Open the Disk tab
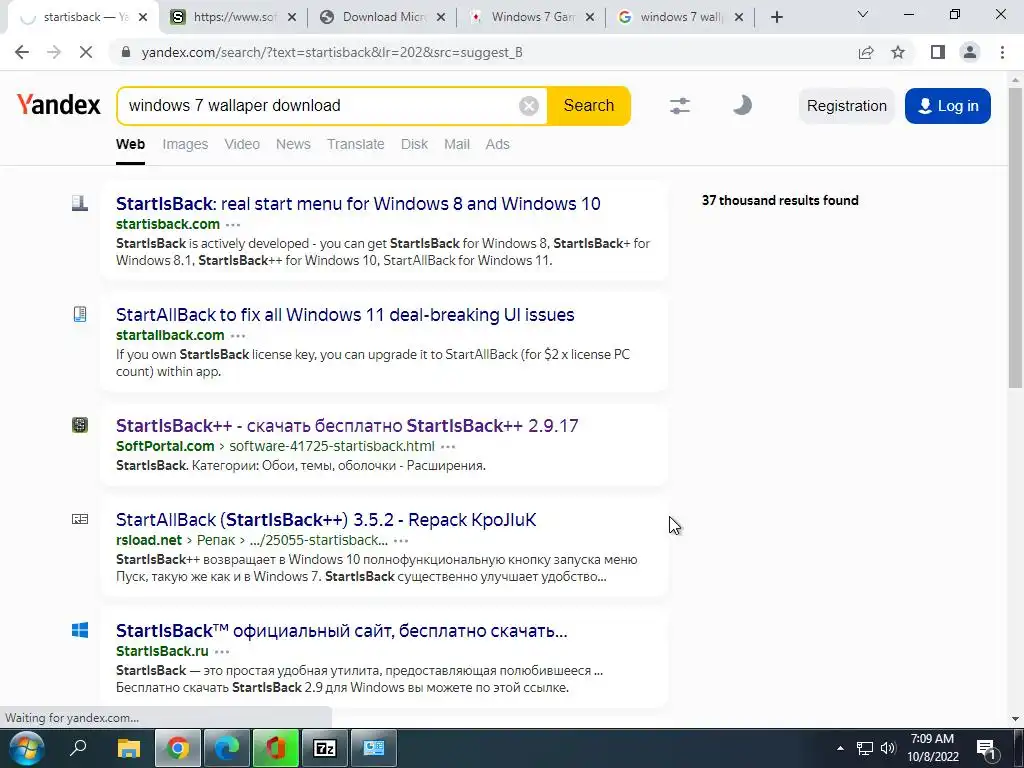The height and width of the screenshot is (768, 1024). click(414, 144)
